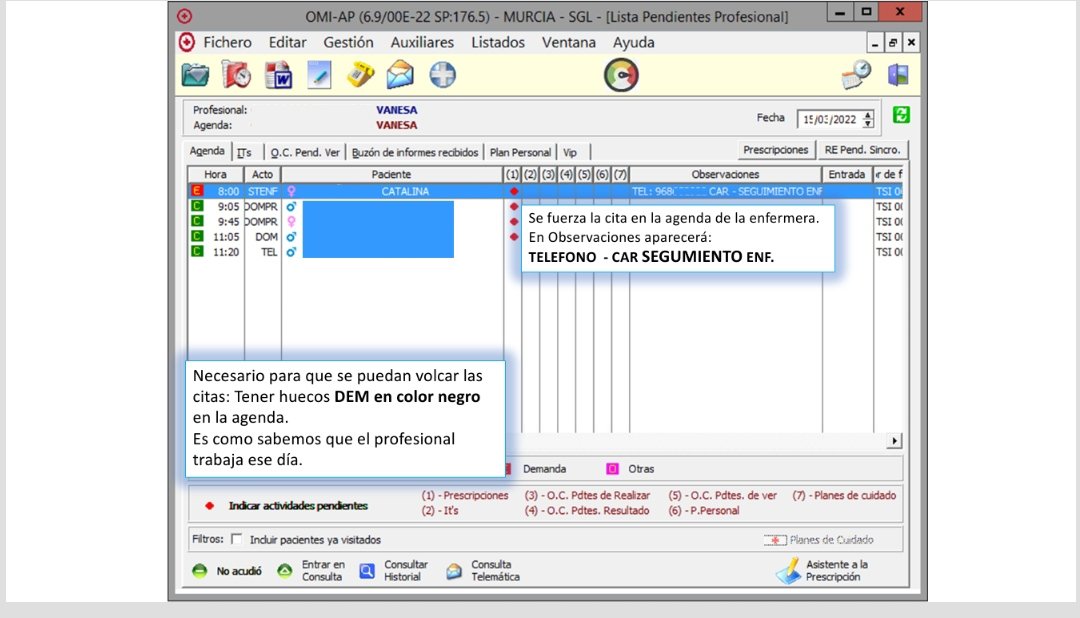
Task: Decrease the Fecha date with down arrow
Action: click(x=868, y=123)
